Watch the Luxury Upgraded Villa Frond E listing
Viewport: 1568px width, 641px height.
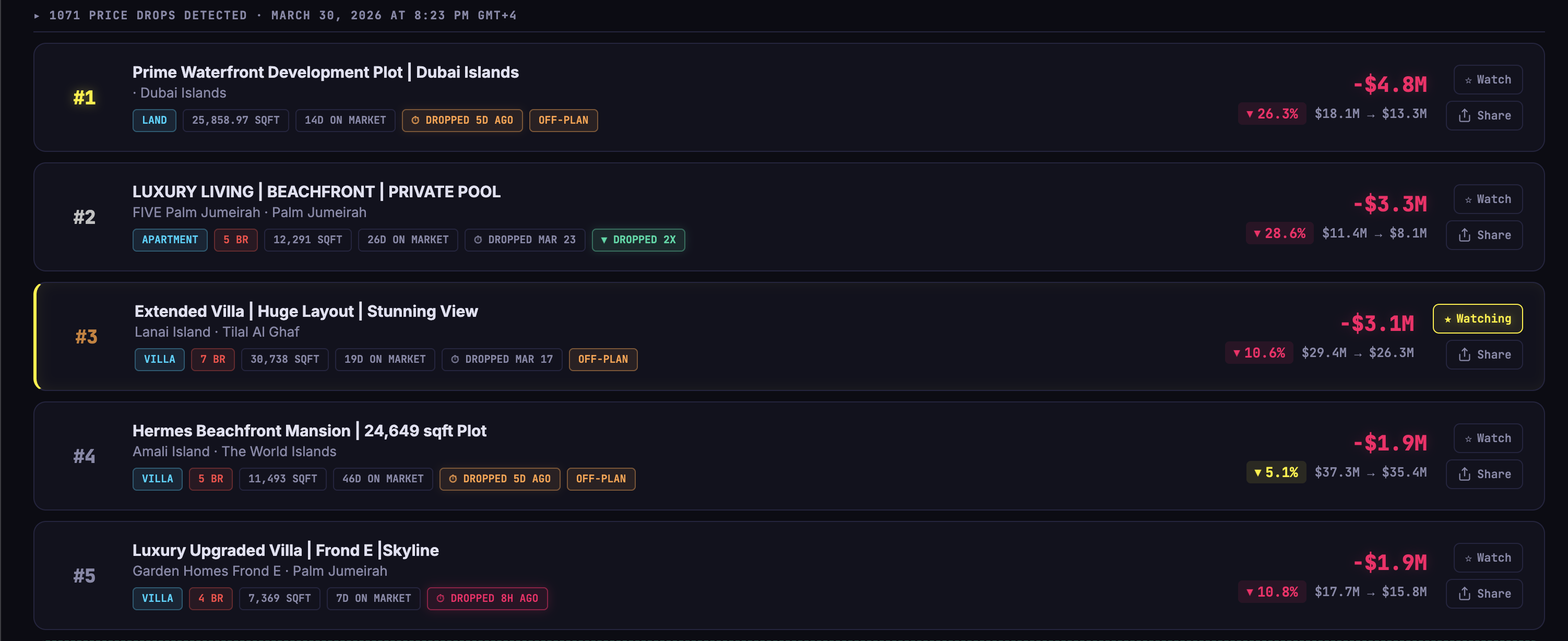[1488, 557]
